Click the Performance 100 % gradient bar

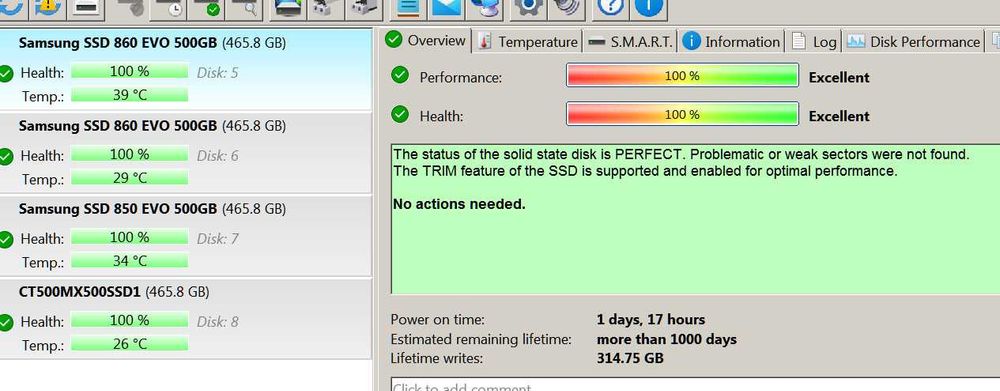click(x=682, y=75)
